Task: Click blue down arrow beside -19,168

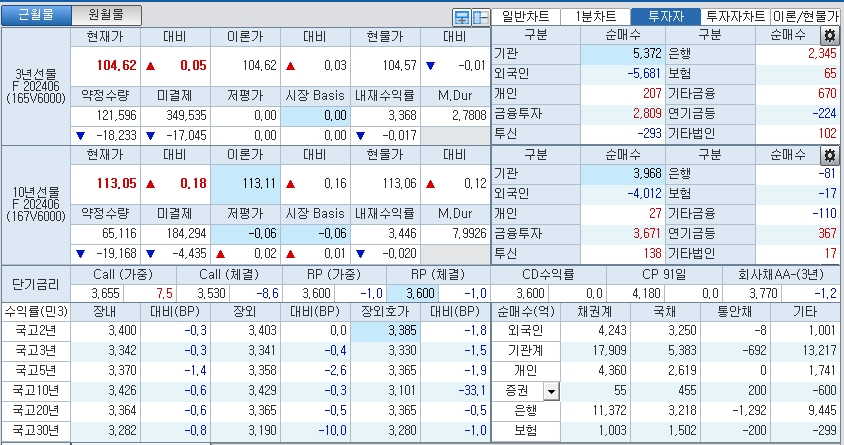Action: coord(80,254)
